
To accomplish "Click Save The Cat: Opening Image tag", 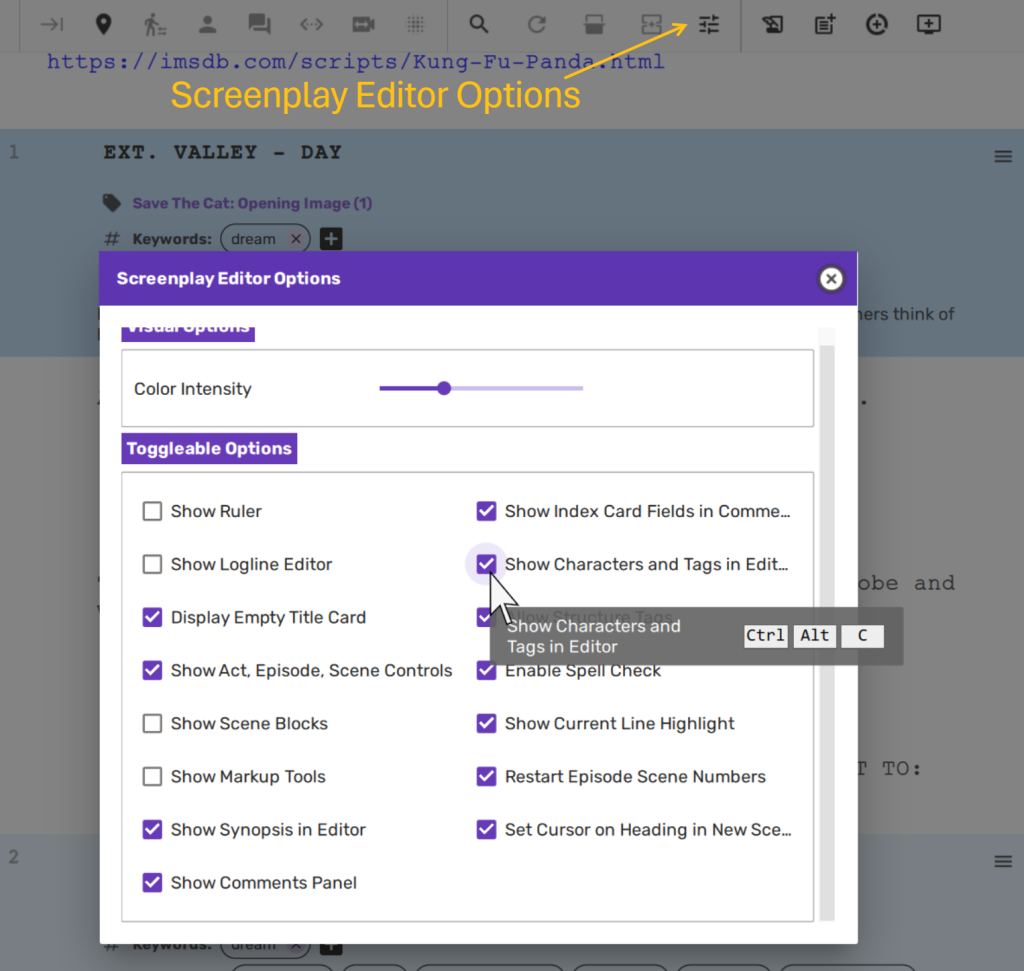I will tap(252, 203).
